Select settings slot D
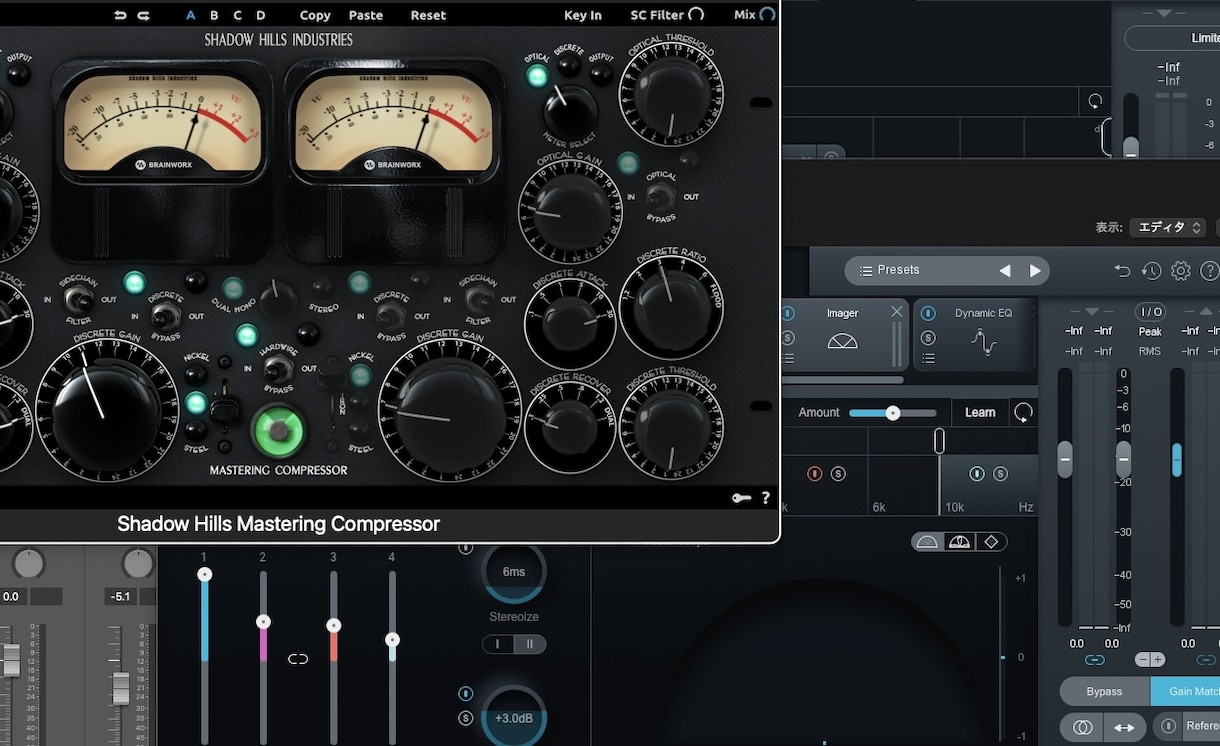1220x746 pixels. [x=261, y=15]
